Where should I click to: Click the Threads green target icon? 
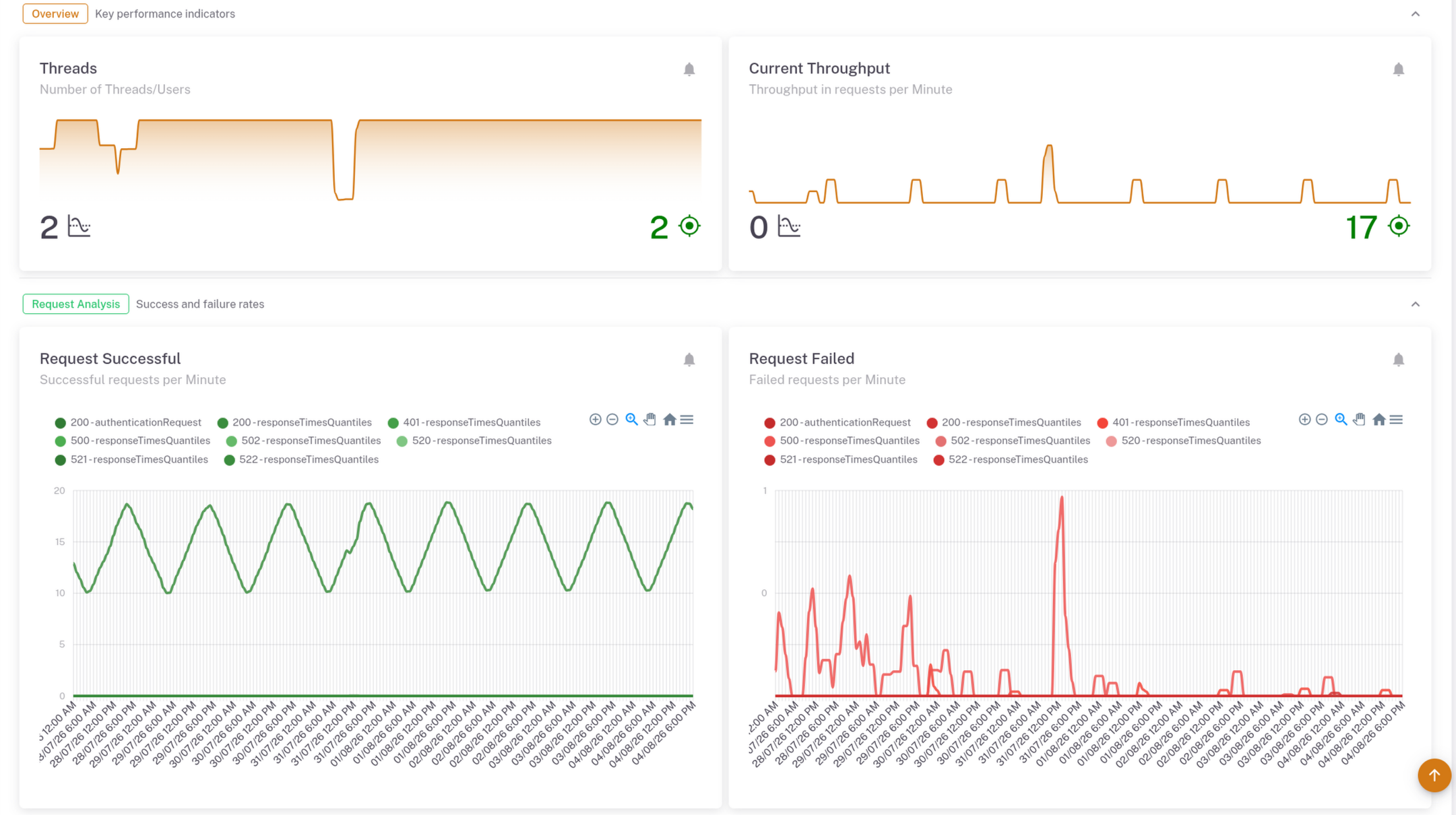click(x=689, y=226)
